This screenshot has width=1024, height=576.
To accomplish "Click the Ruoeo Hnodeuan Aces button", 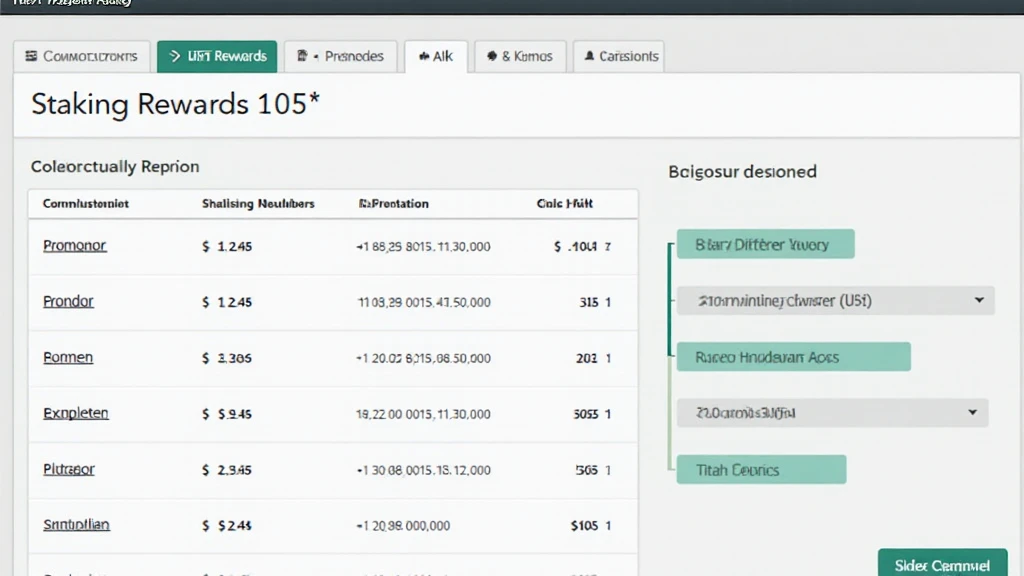I will [793, 357].
